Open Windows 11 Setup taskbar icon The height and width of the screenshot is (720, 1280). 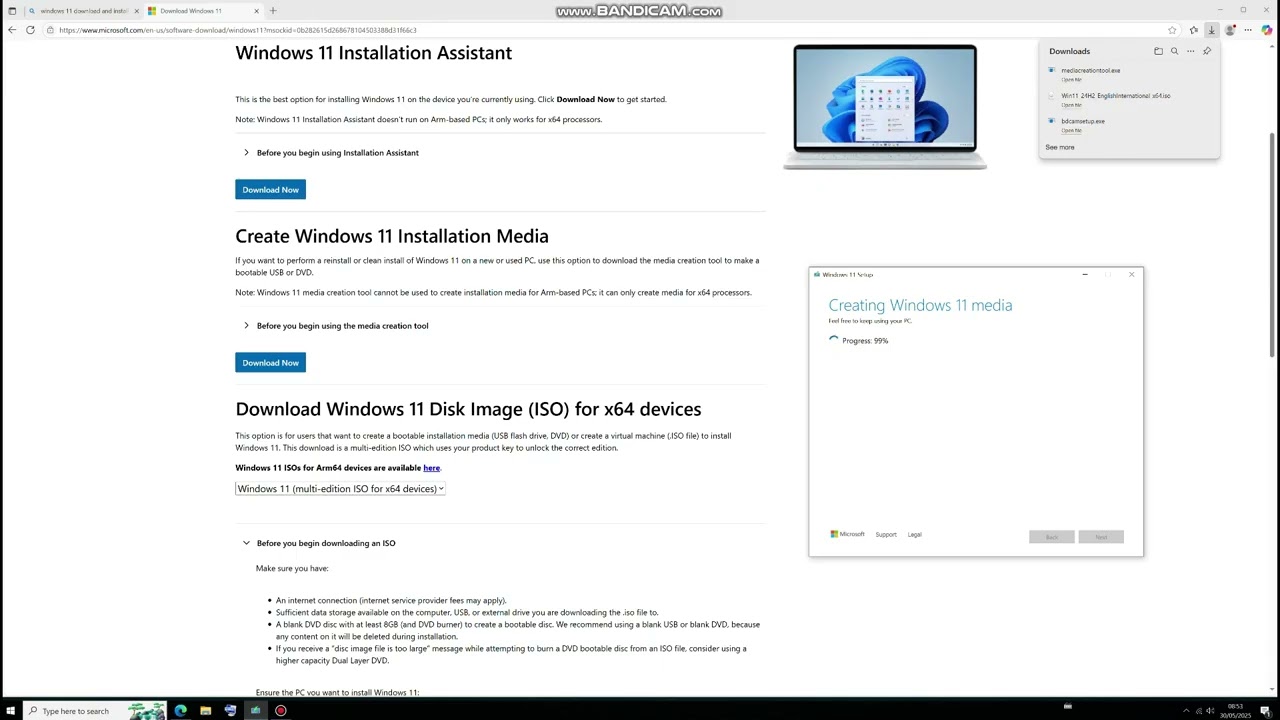tap(255, 711)
